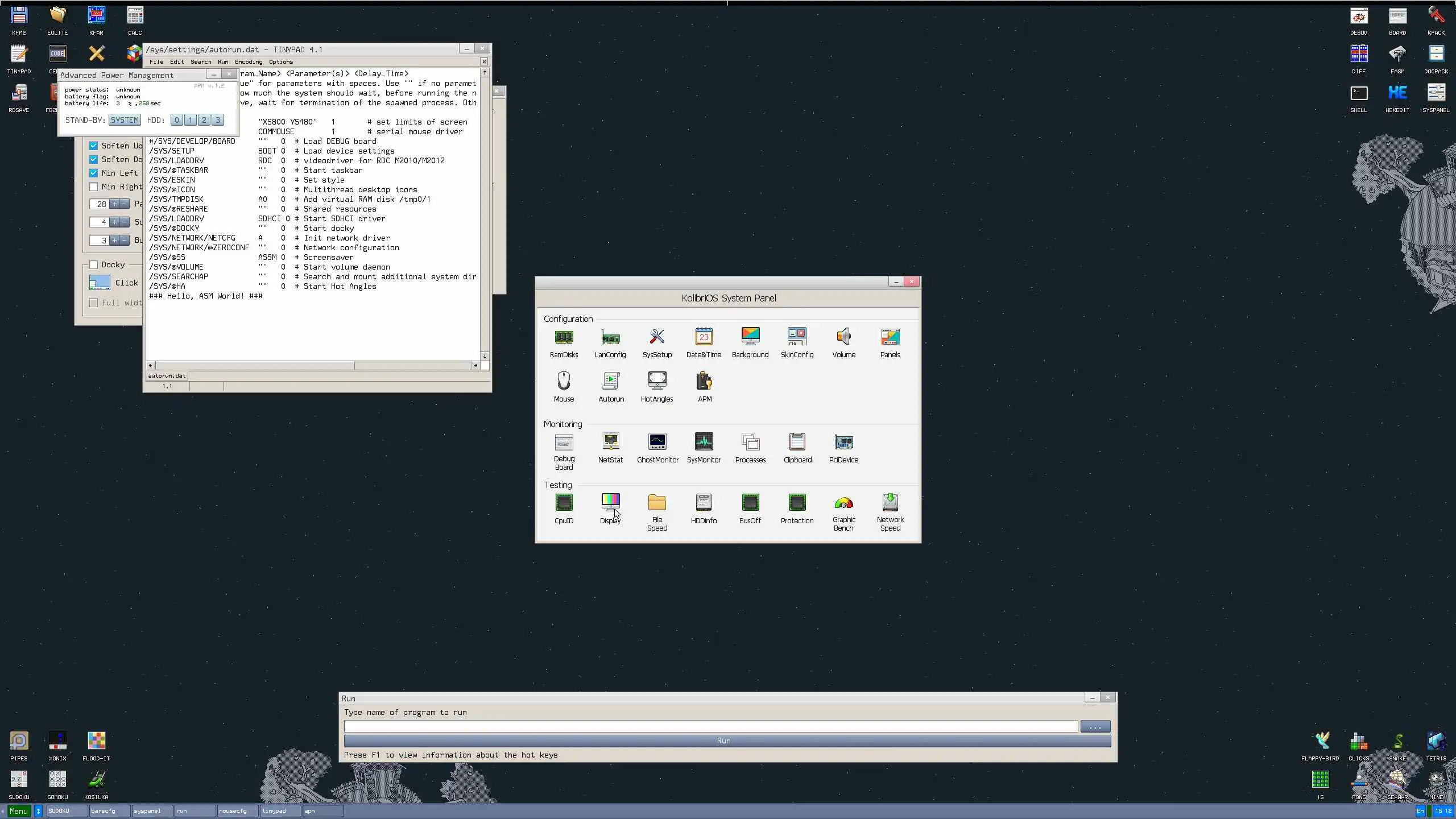Enable the Min Right checkbox
The height and width of the screenshot is (819, 1456).
(x=94, y=187)
